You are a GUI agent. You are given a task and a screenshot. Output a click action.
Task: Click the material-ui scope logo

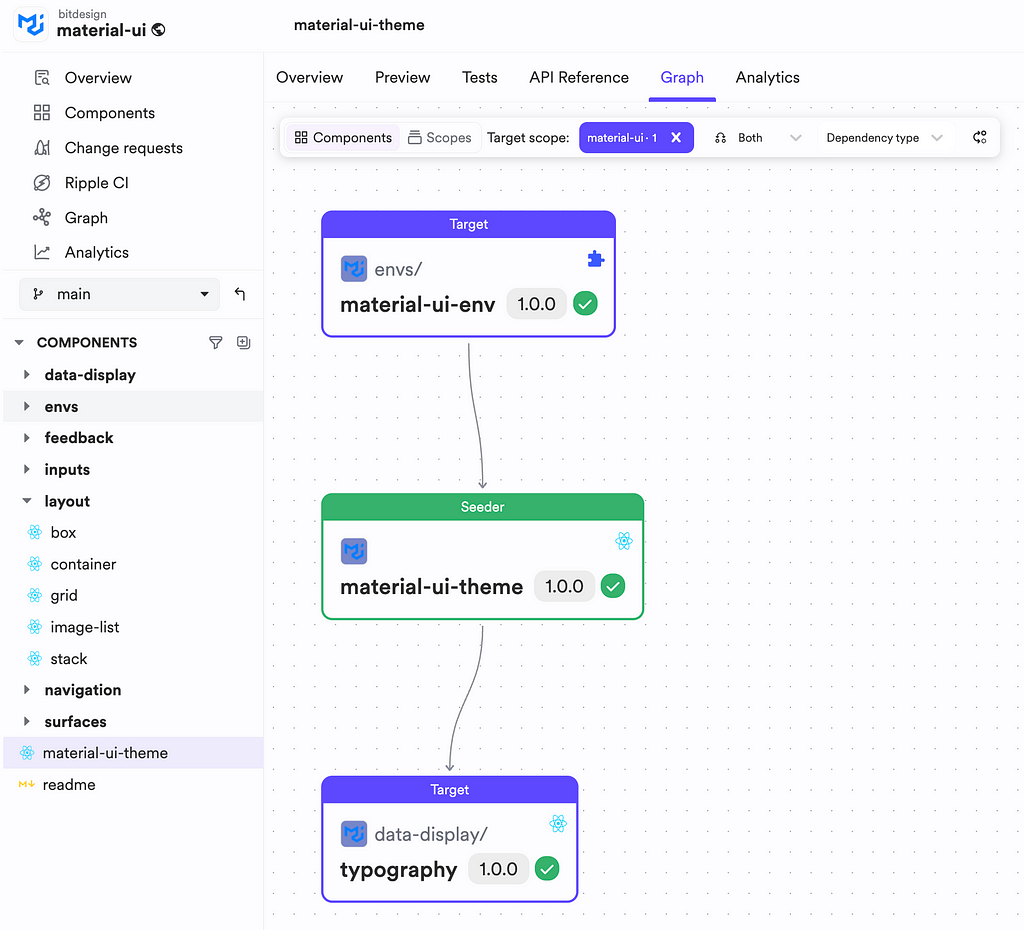point(31,25)
